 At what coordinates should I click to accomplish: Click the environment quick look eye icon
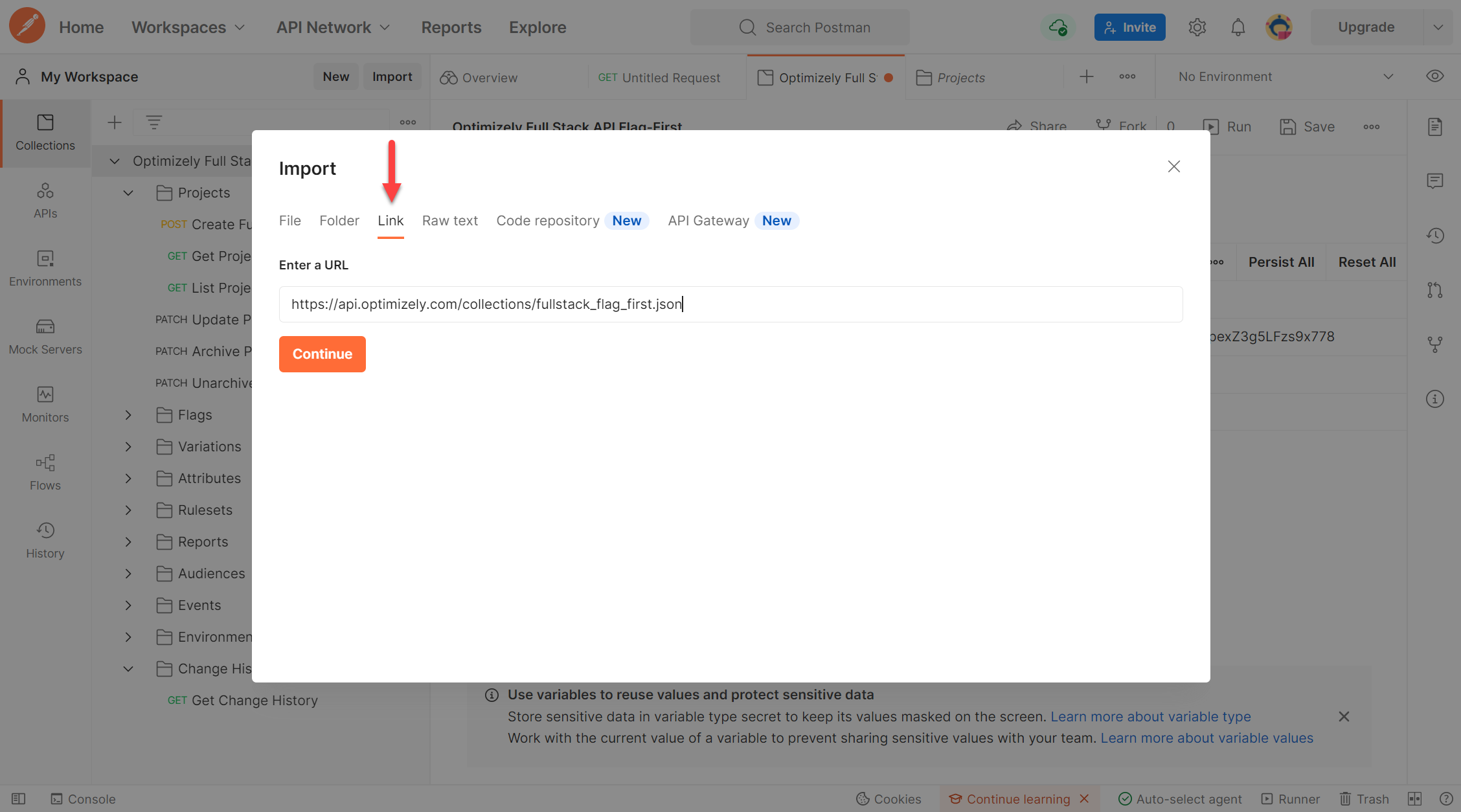coord(1434,76)
